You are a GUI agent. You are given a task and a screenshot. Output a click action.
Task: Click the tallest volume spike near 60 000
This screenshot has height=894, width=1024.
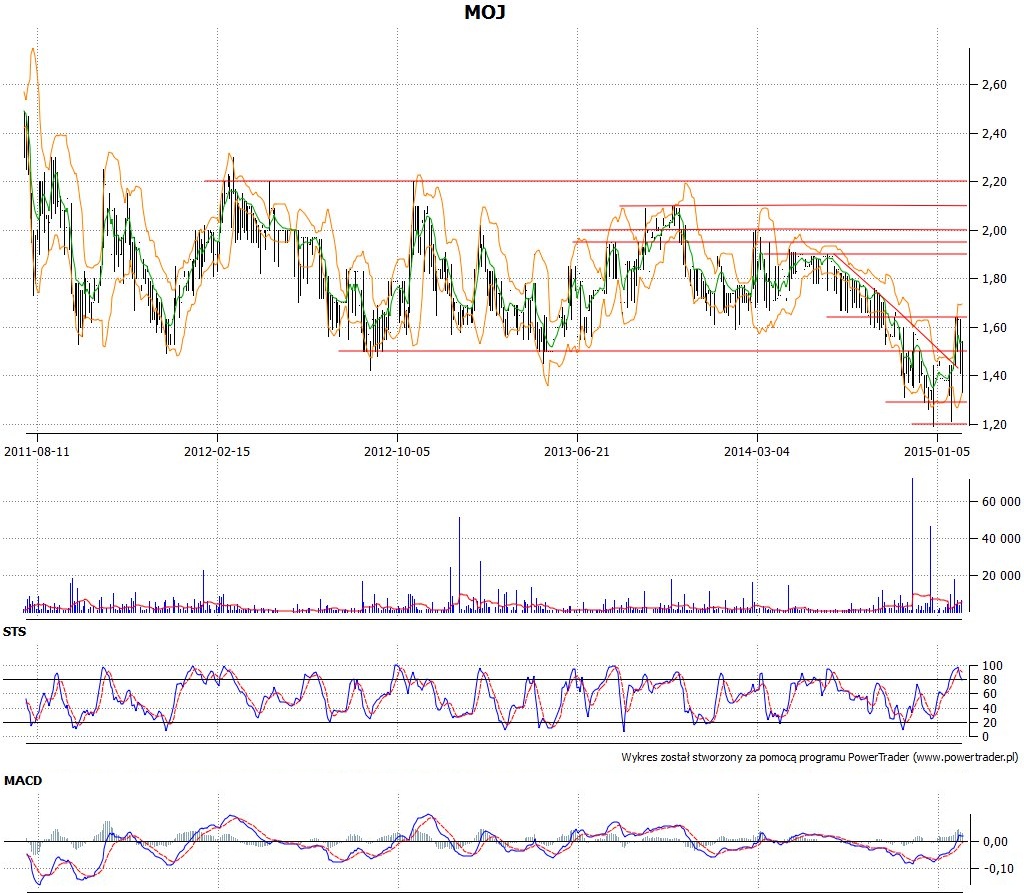[x=912, y=545]
